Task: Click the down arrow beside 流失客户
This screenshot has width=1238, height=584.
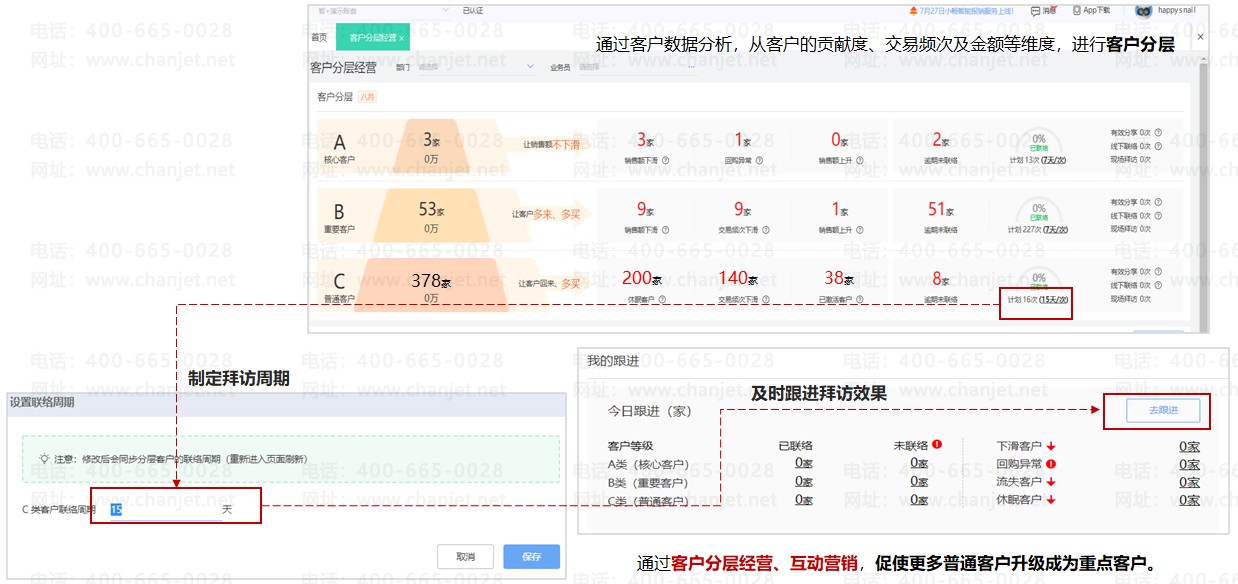Action: pos(1052,482)
